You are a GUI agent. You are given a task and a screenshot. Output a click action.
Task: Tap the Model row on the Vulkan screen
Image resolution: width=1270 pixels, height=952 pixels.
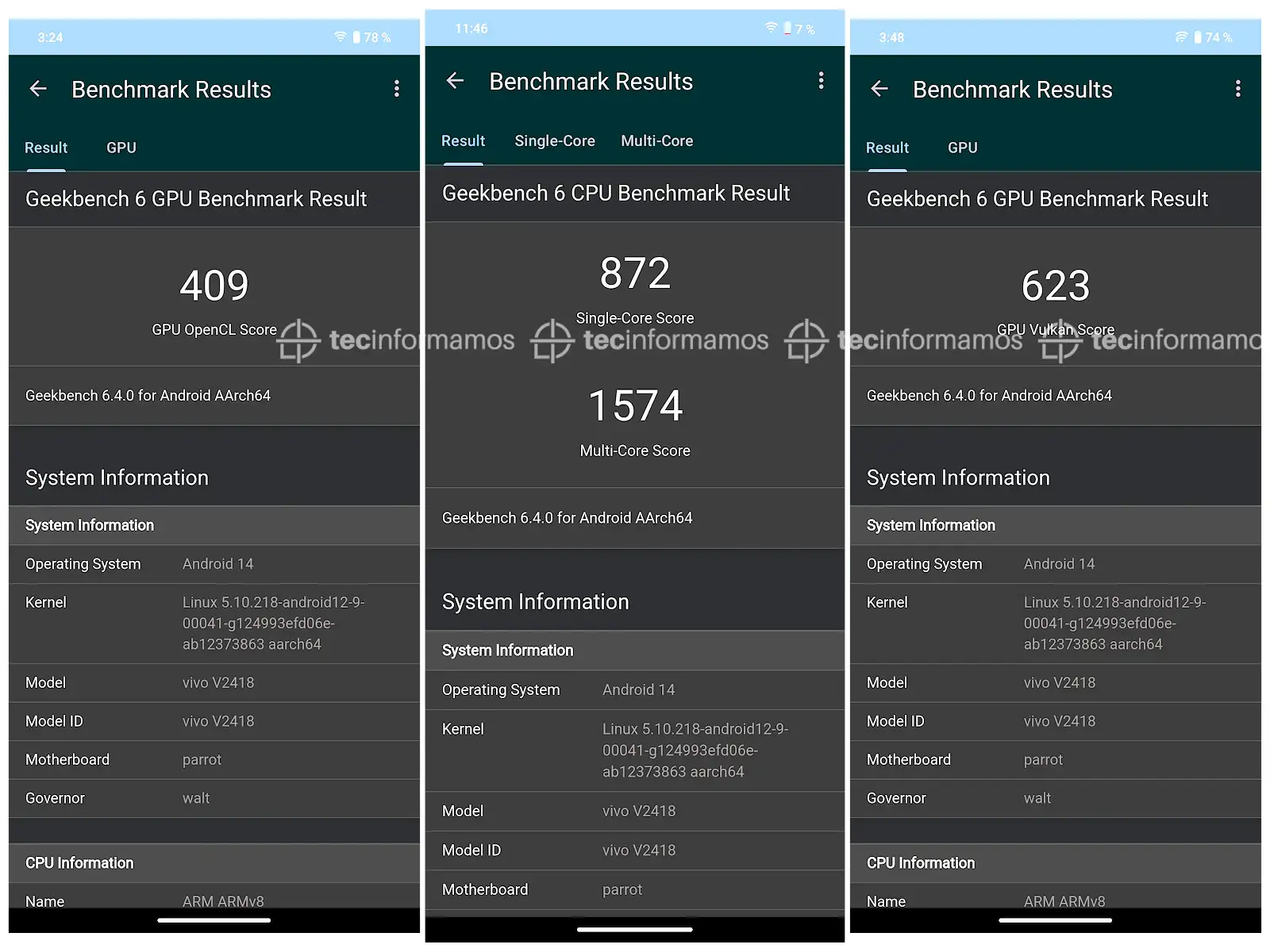coord(1056,683)
